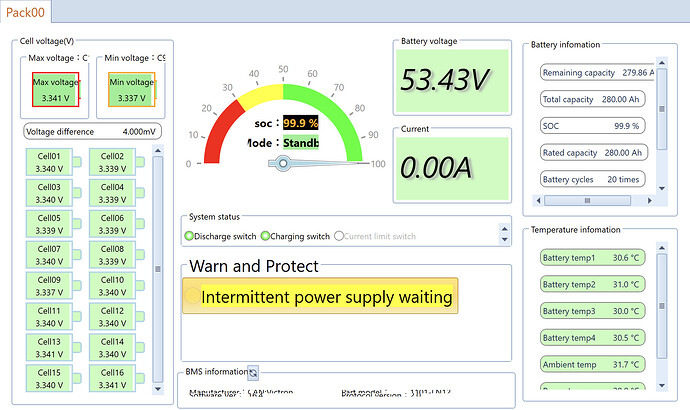Click the Voltage difference 4.000mV field

92,132
